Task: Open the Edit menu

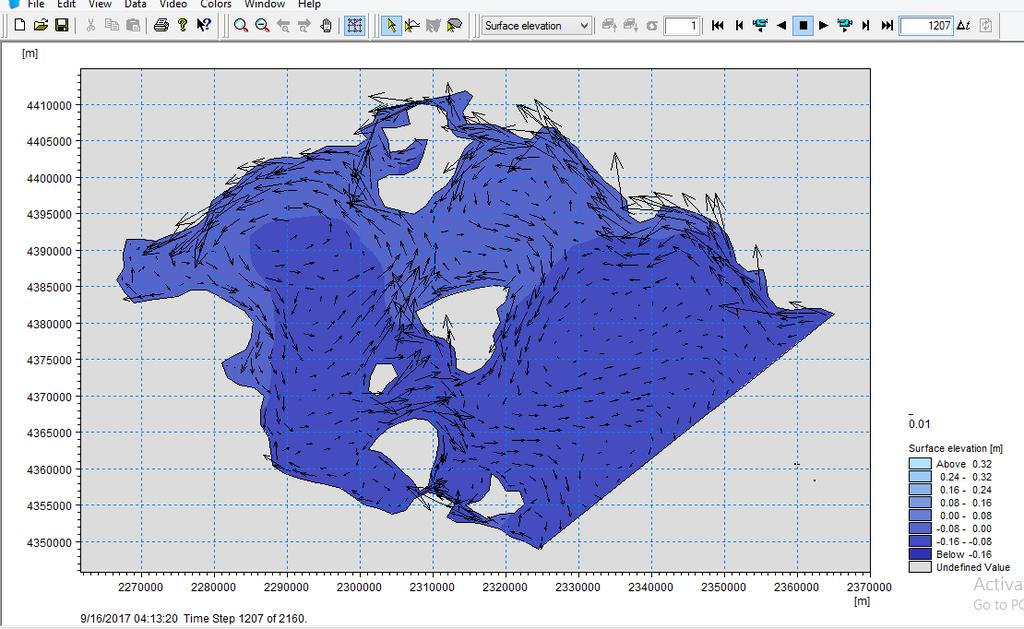Action: pyautogui.click(x=66, y=4)
